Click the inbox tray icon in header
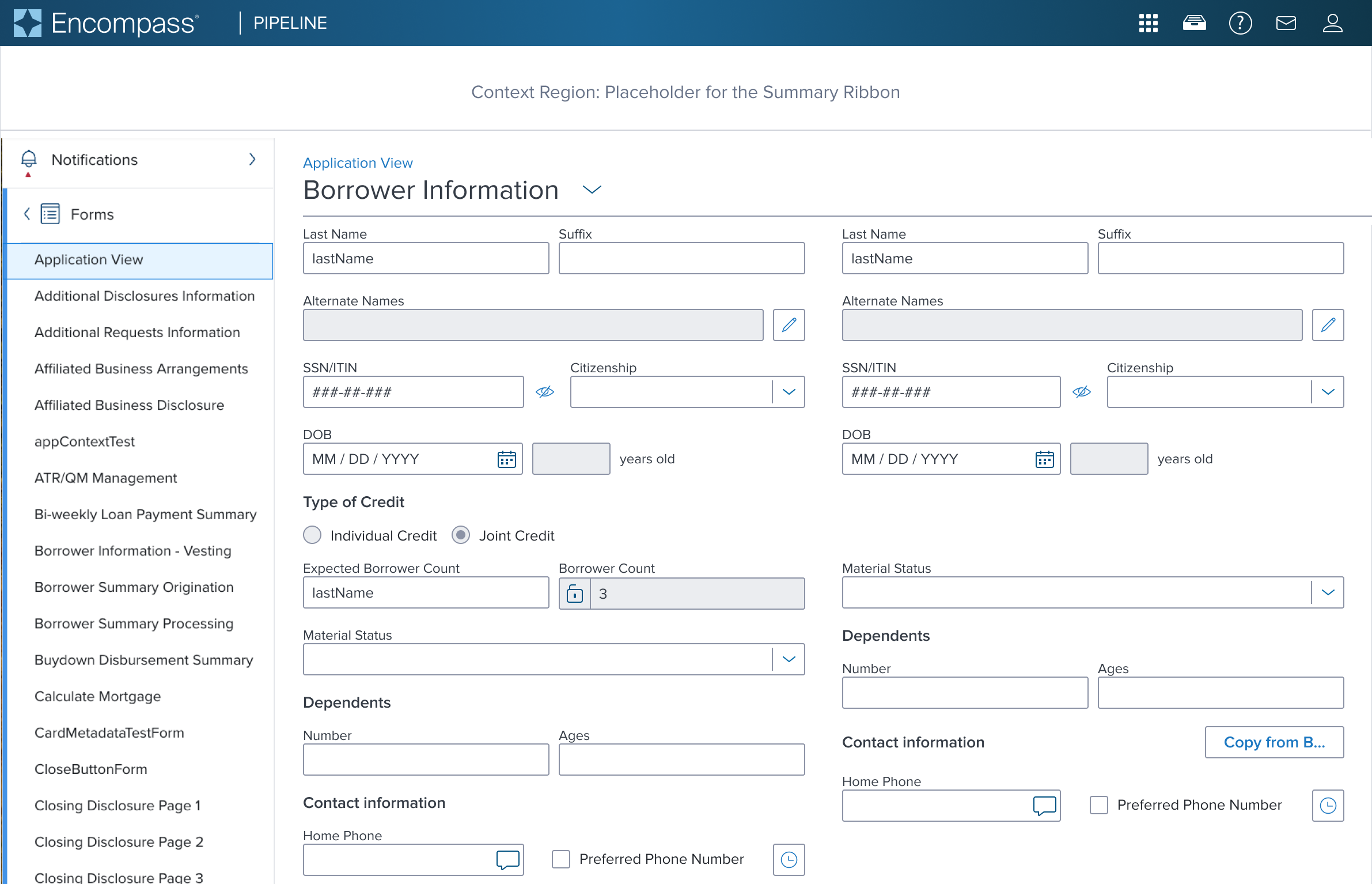This screenshot has width=1372, height=884. pyautogui.click(x=1194, y=23)
